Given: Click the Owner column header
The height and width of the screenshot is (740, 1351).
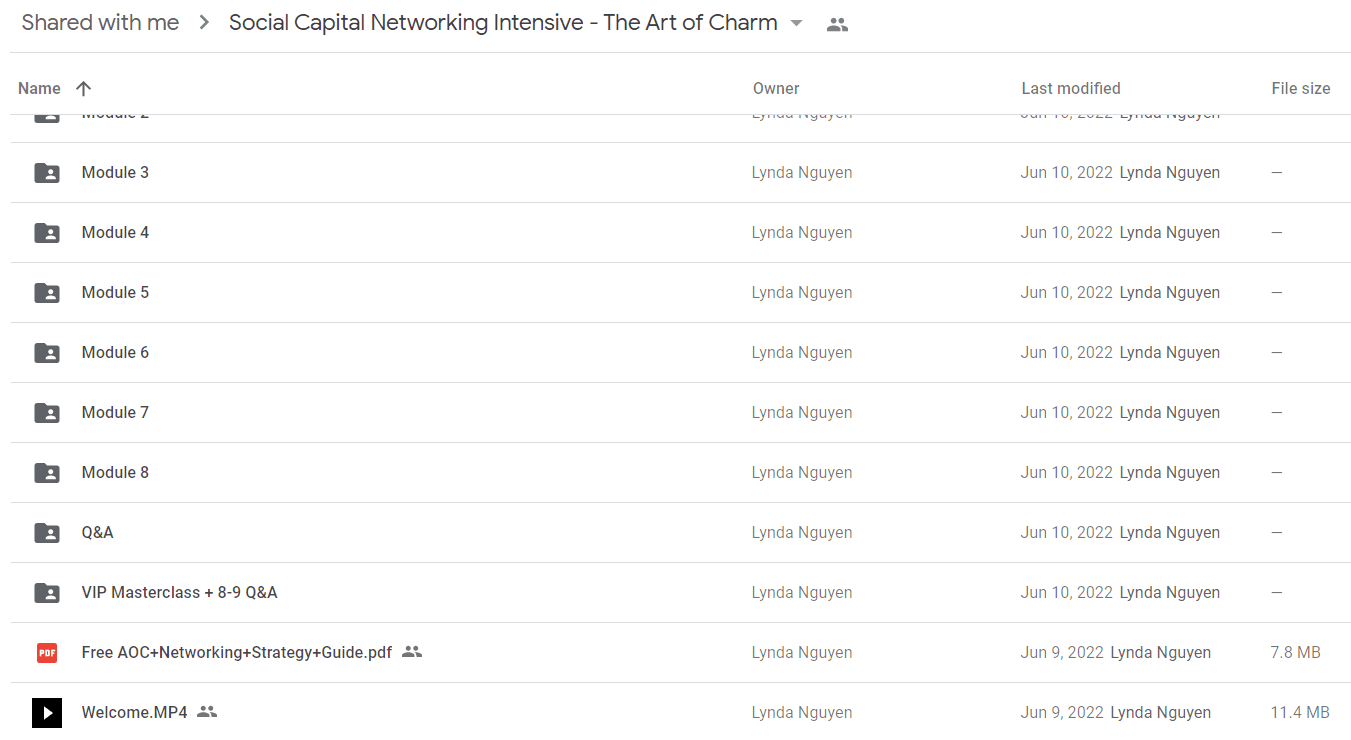Looking at the screenshot, I should [776, 88].
